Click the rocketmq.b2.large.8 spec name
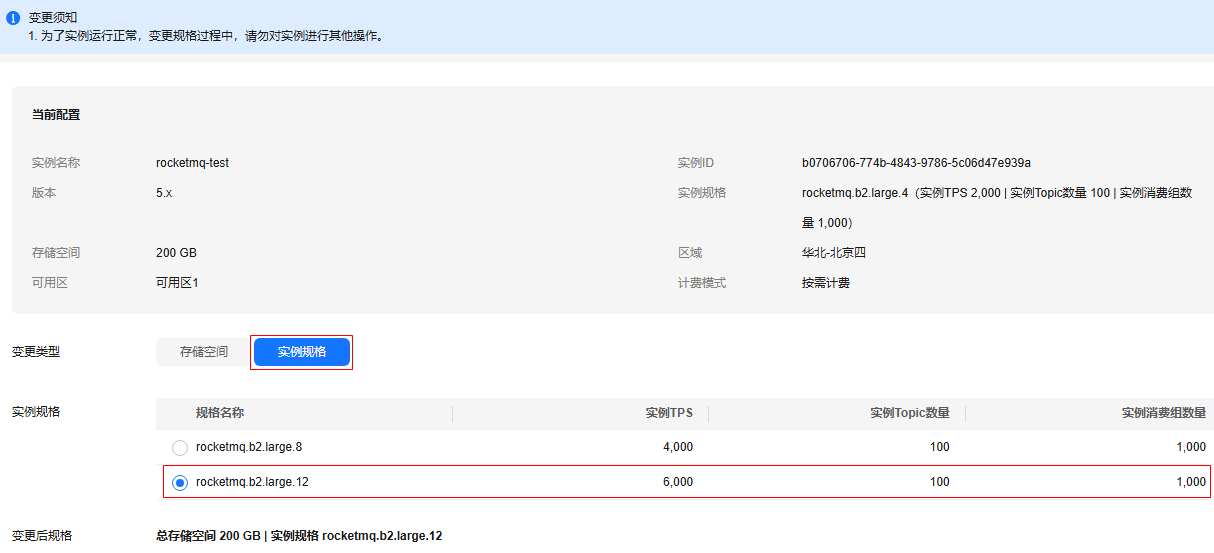The image size is (1214, 553). [x=249, y=447]
